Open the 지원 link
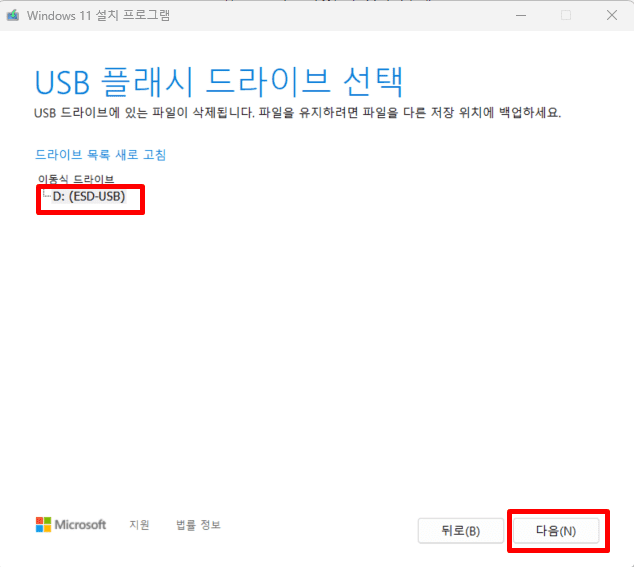The image size is (634, 567). 139,525
